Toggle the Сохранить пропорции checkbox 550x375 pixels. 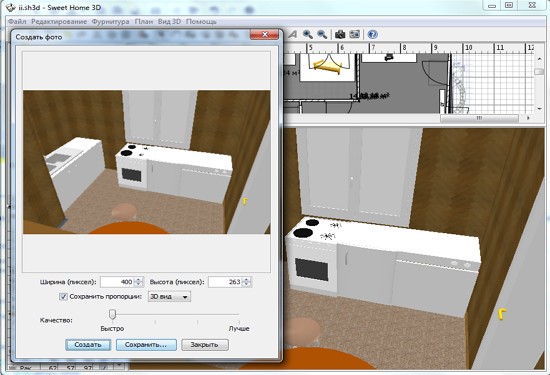click(x=63, y=296)
